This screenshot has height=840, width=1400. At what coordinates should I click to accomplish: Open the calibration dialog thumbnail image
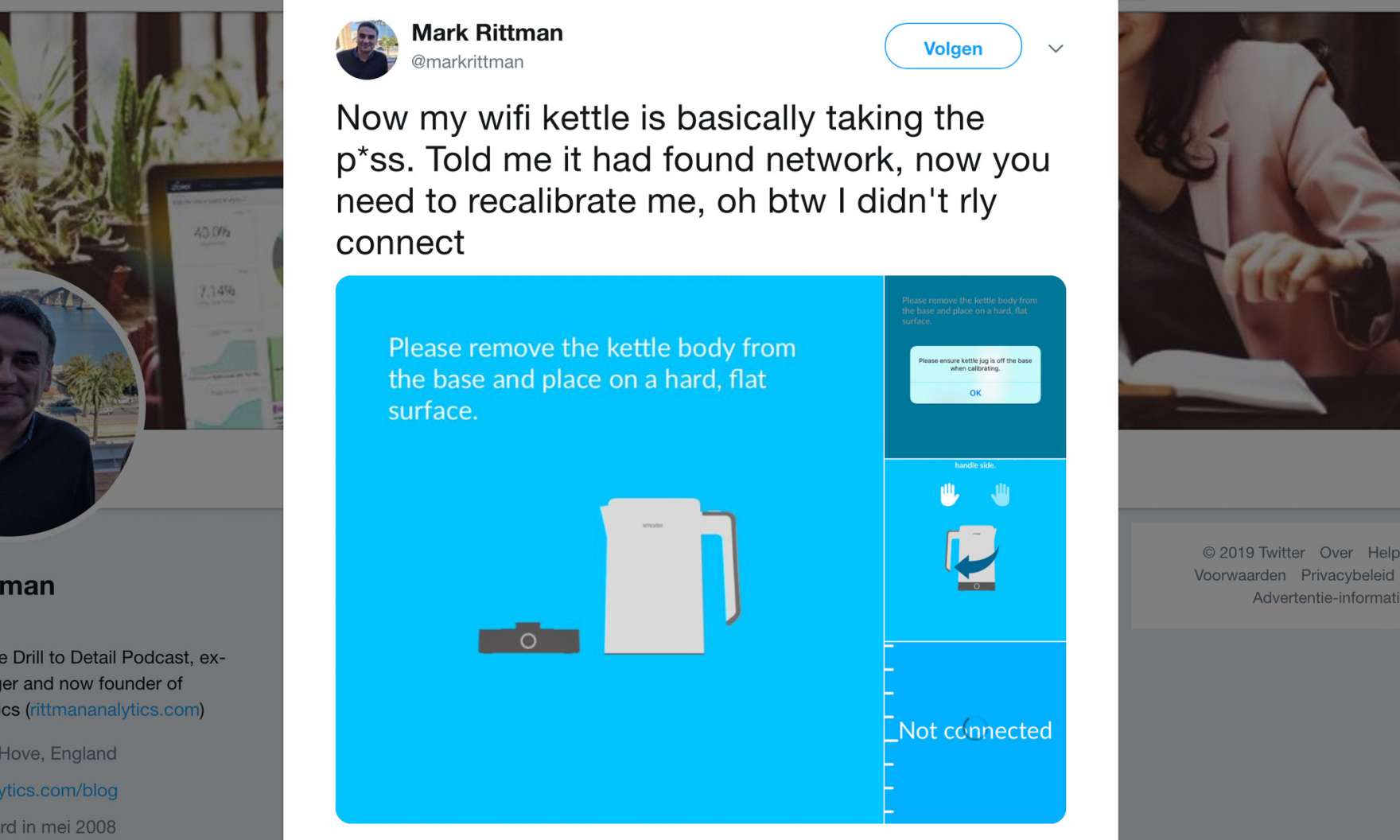[x=975, y=367]
